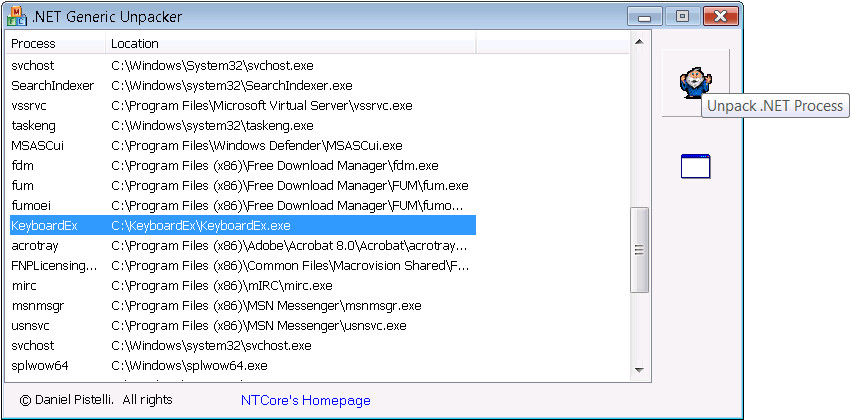The image size is (851, 420).
Task: Open NTCore's Homepage link
Action: (306, 400)
